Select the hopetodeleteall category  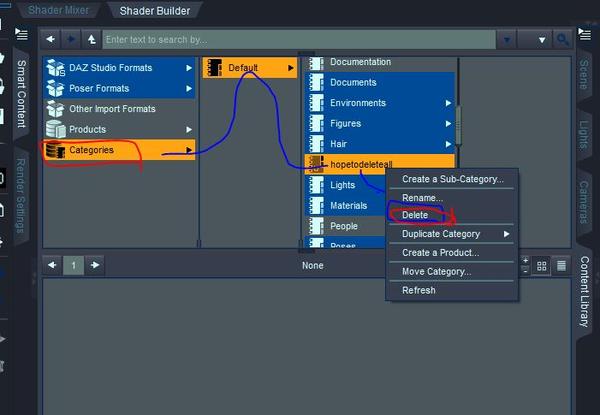coord(380,164)
